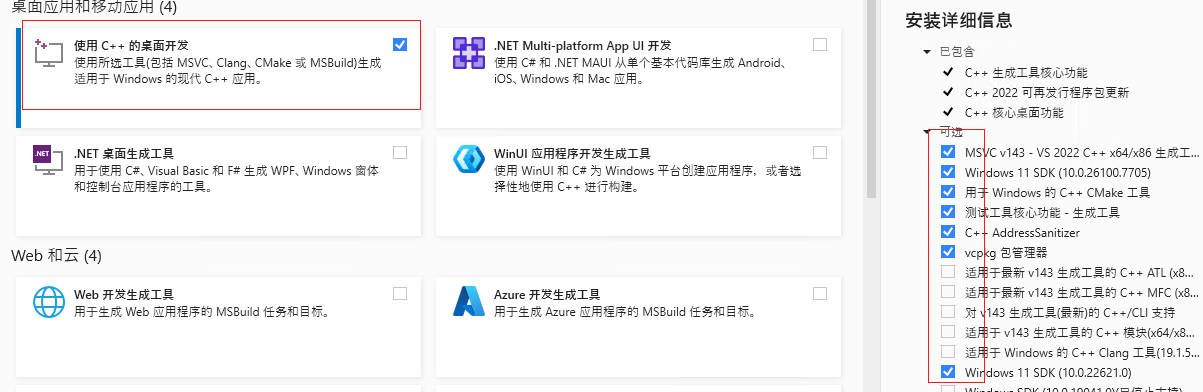Uncheck Windows 11 SDK (10.0.22621.0)
Image resolution: width=1203 pixels, height=392 pixels.
pos(947,372)
